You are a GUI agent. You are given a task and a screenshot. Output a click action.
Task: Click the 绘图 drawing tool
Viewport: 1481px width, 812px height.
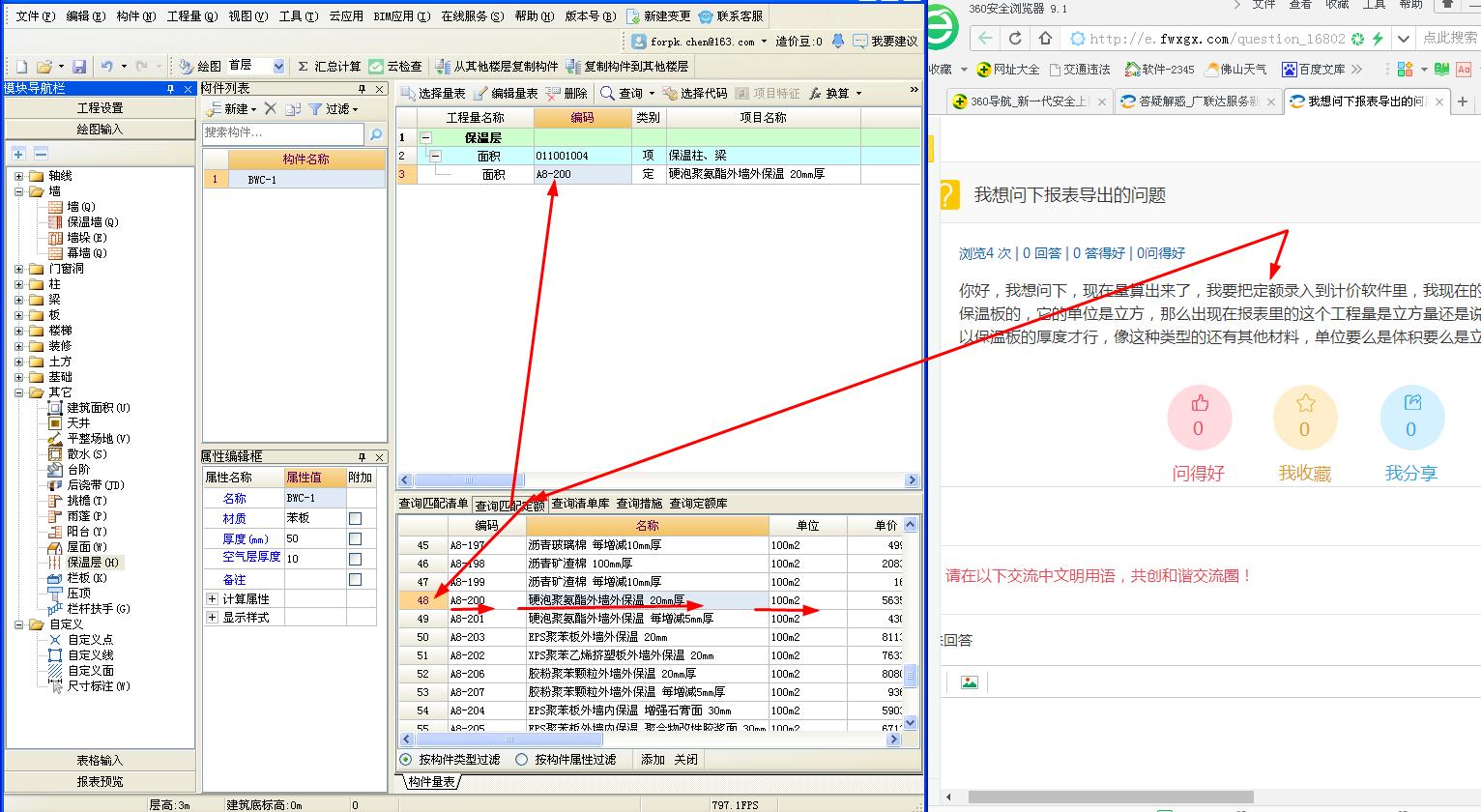pos(200,67)
